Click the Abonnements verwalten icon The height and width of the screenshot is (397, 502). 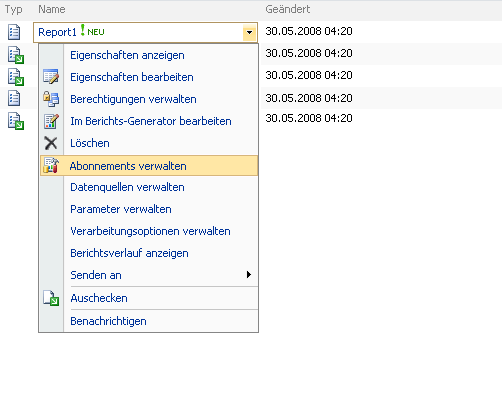51,165
